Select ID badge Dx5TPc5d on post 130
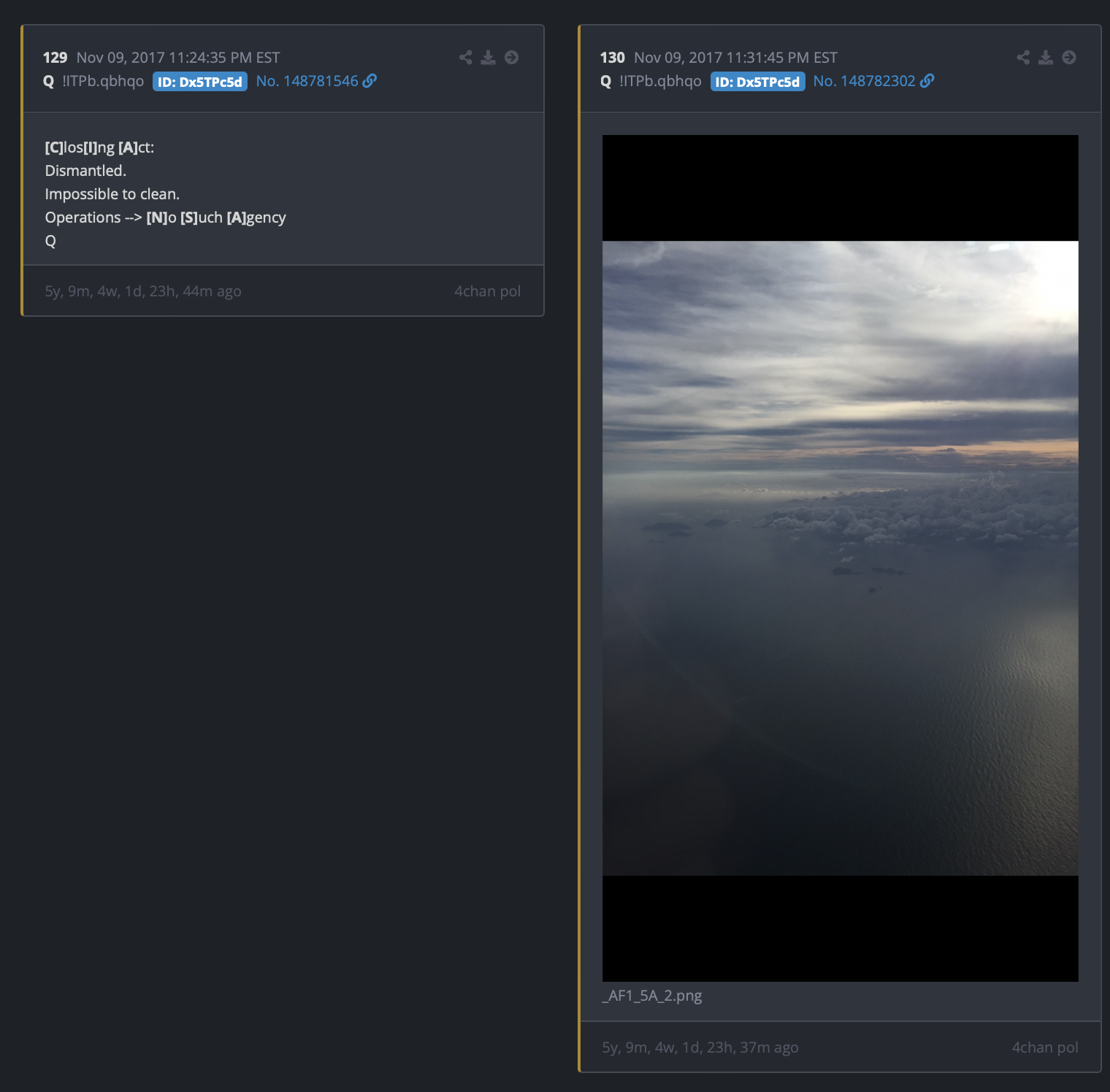This screenshot has width=1110, height=1092. coord(757,82)
